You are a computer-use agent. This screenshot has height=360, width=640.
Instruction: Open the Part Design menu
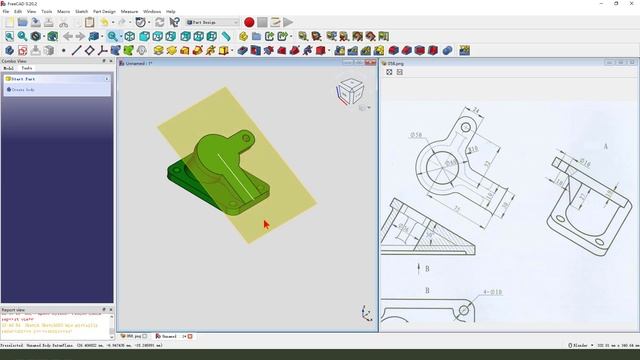click(x=104, y=11)
